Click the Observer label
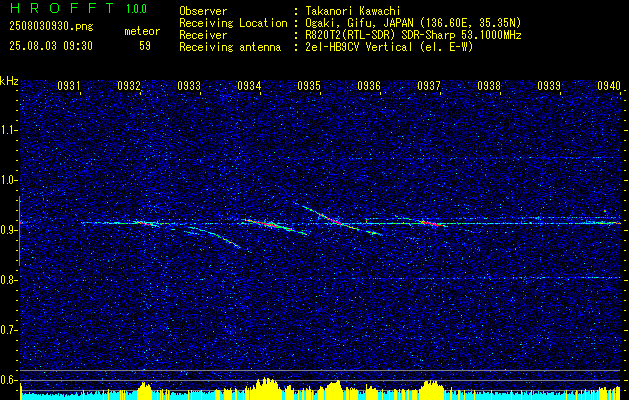Image resolution: width=629 pixels, height=400 pixels. point(203,11)
